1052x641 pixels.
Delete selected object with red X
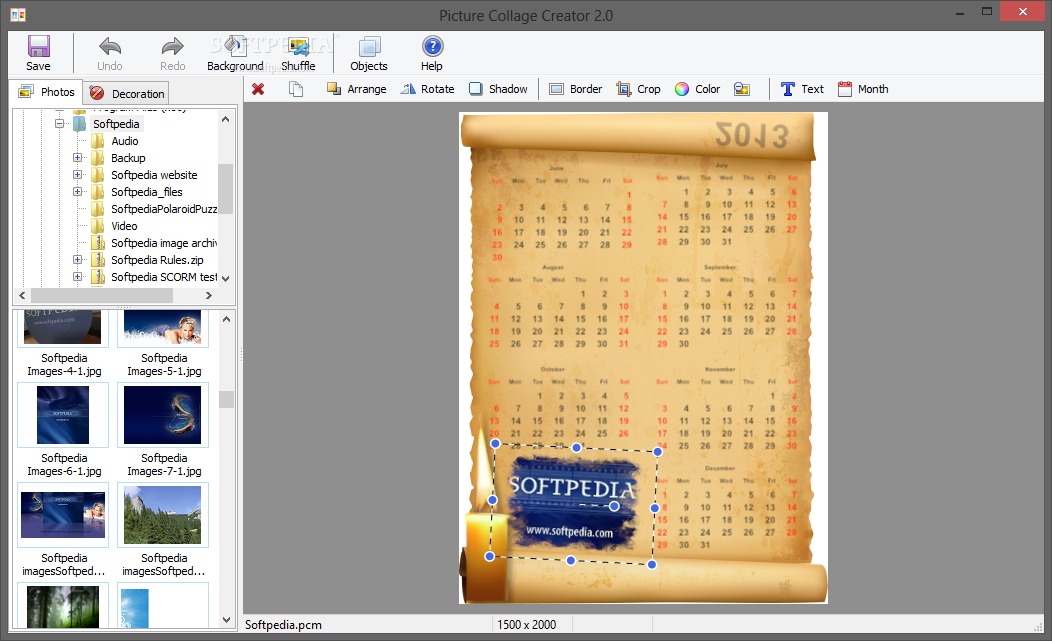pos(258,89)
